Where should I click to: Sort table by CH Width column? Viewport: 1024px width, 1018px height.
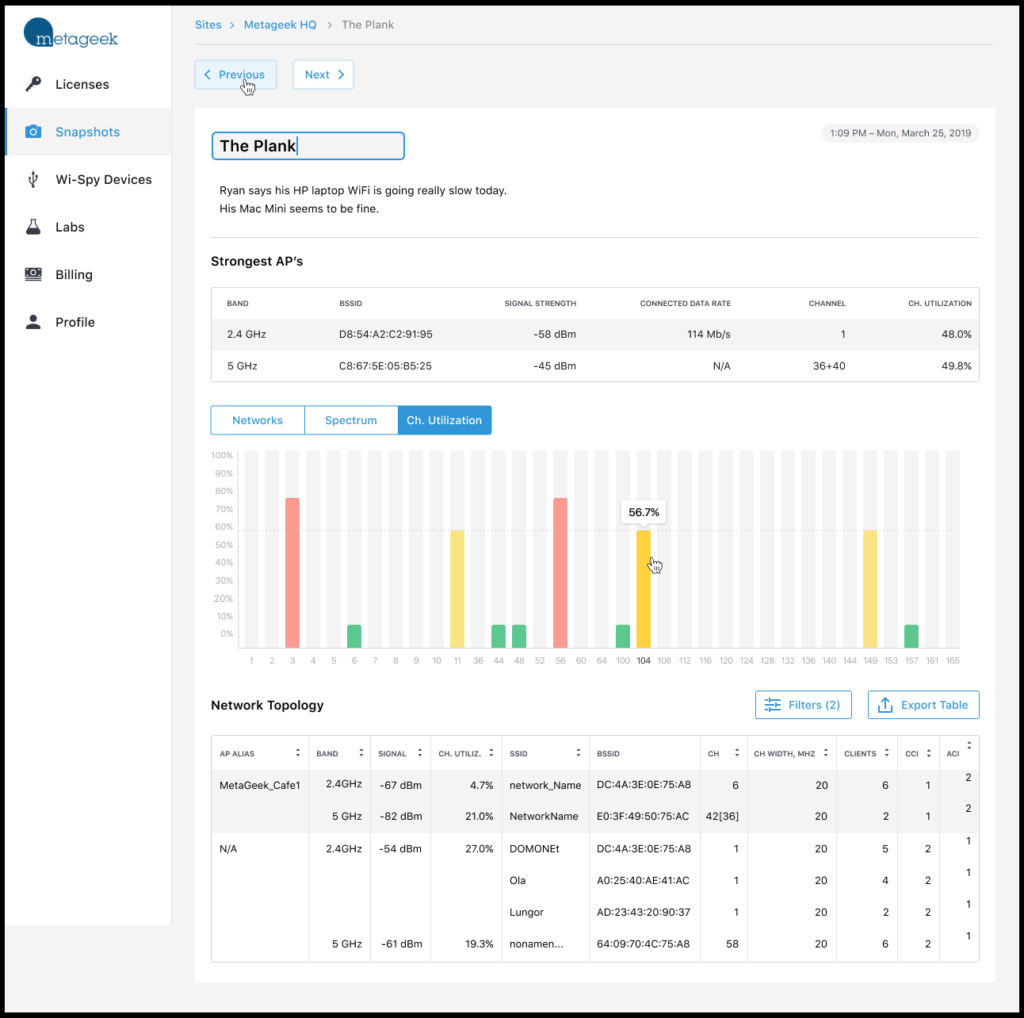click(x=825, y=753)
